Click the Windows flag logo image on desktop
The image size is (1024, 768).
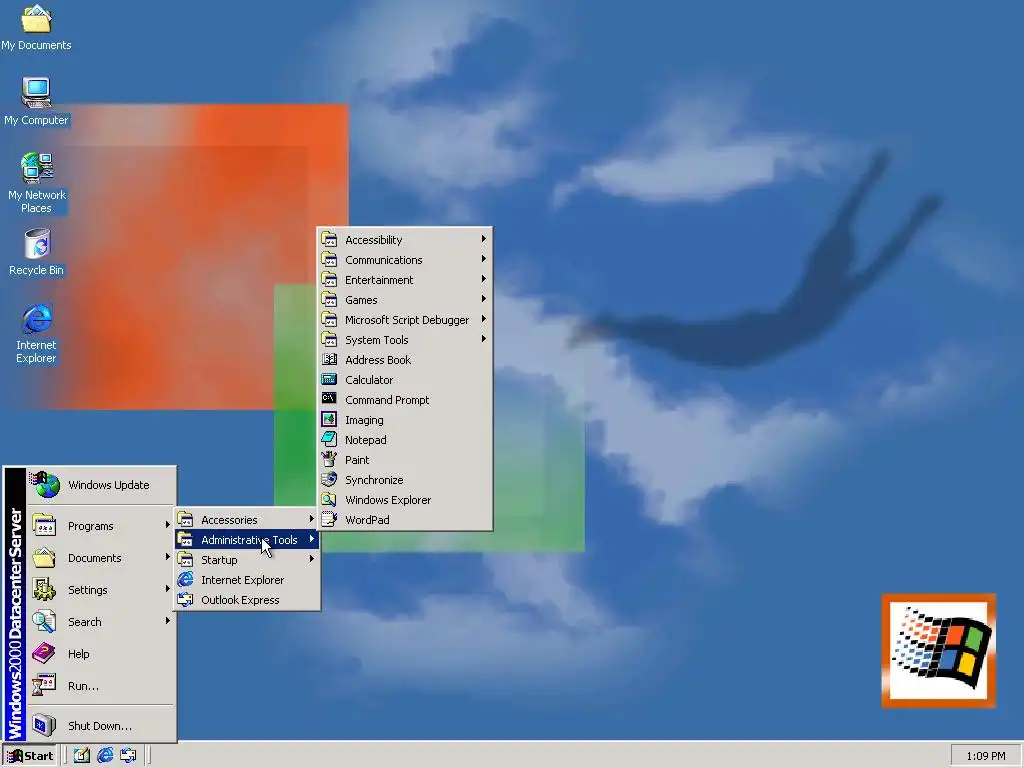tap(939, 650)
